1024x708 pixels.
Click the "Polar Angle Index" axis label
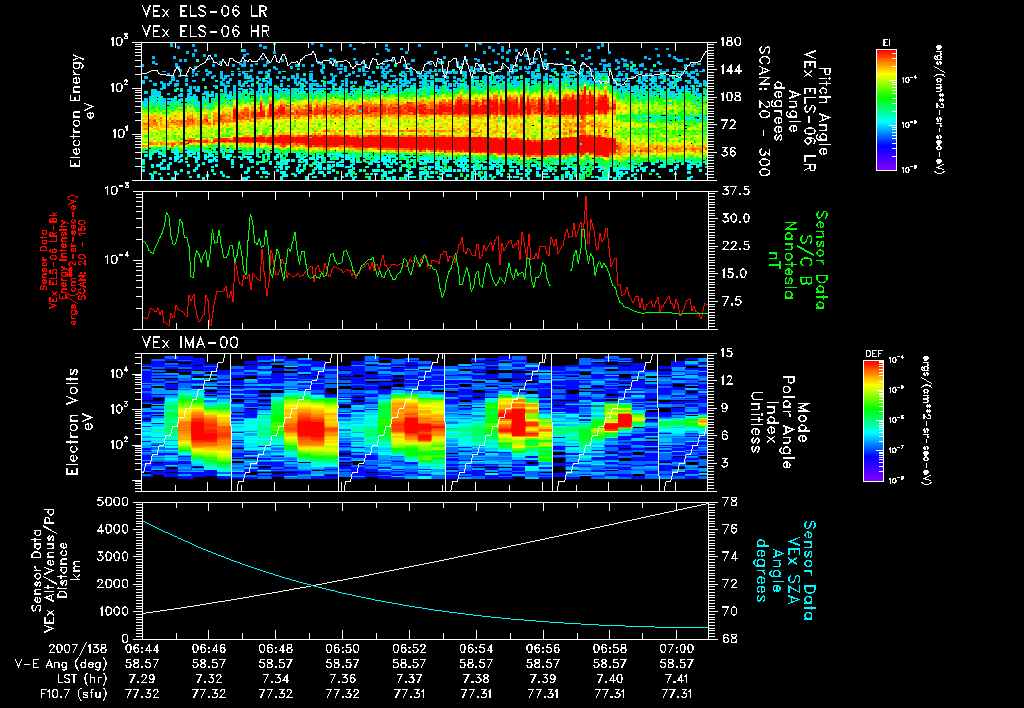pos(780,422)
